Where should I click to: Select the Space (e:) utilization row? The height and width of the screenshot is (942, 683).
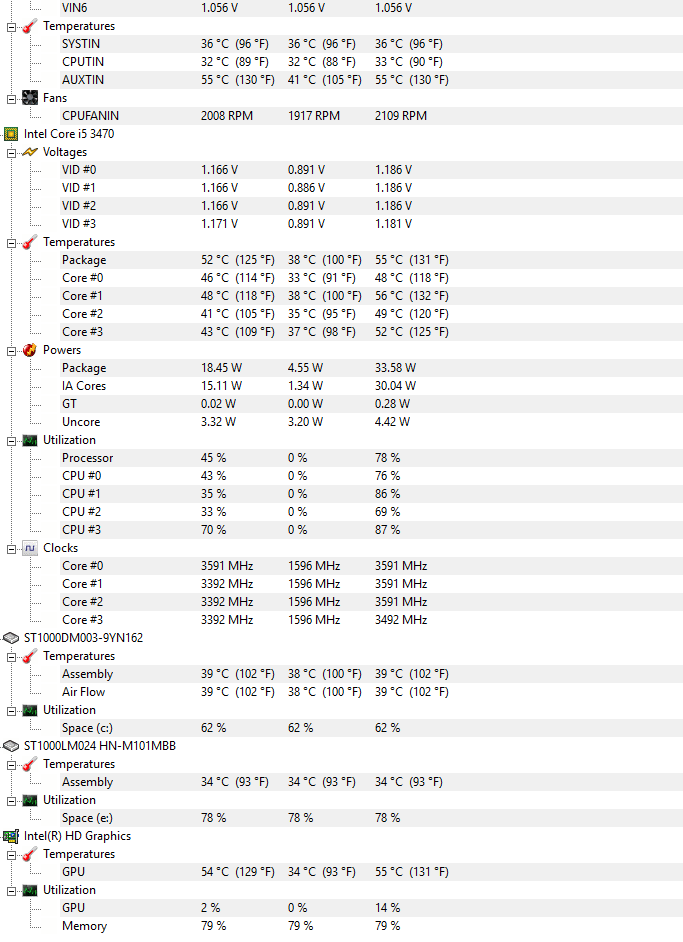pos(87,818)
